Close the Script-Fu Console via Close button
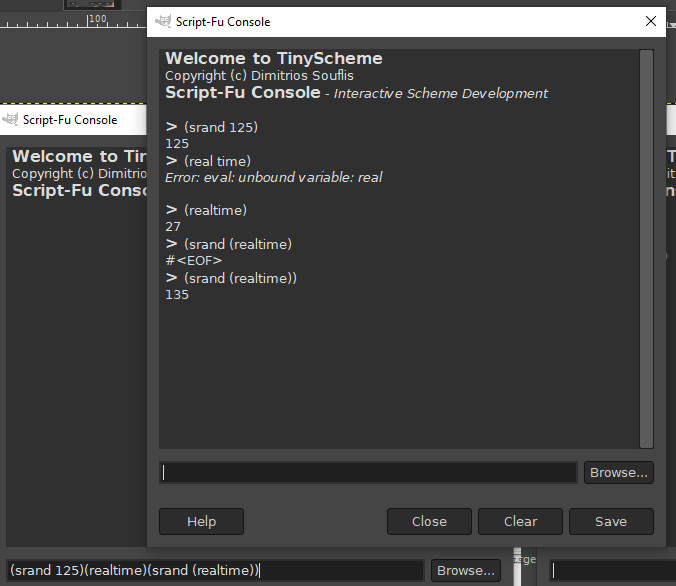Screen dimensions: 676x586 point(429,521)
